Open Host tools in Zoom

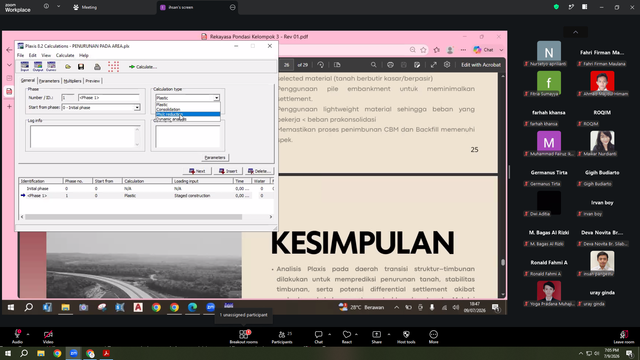point(406,336)
